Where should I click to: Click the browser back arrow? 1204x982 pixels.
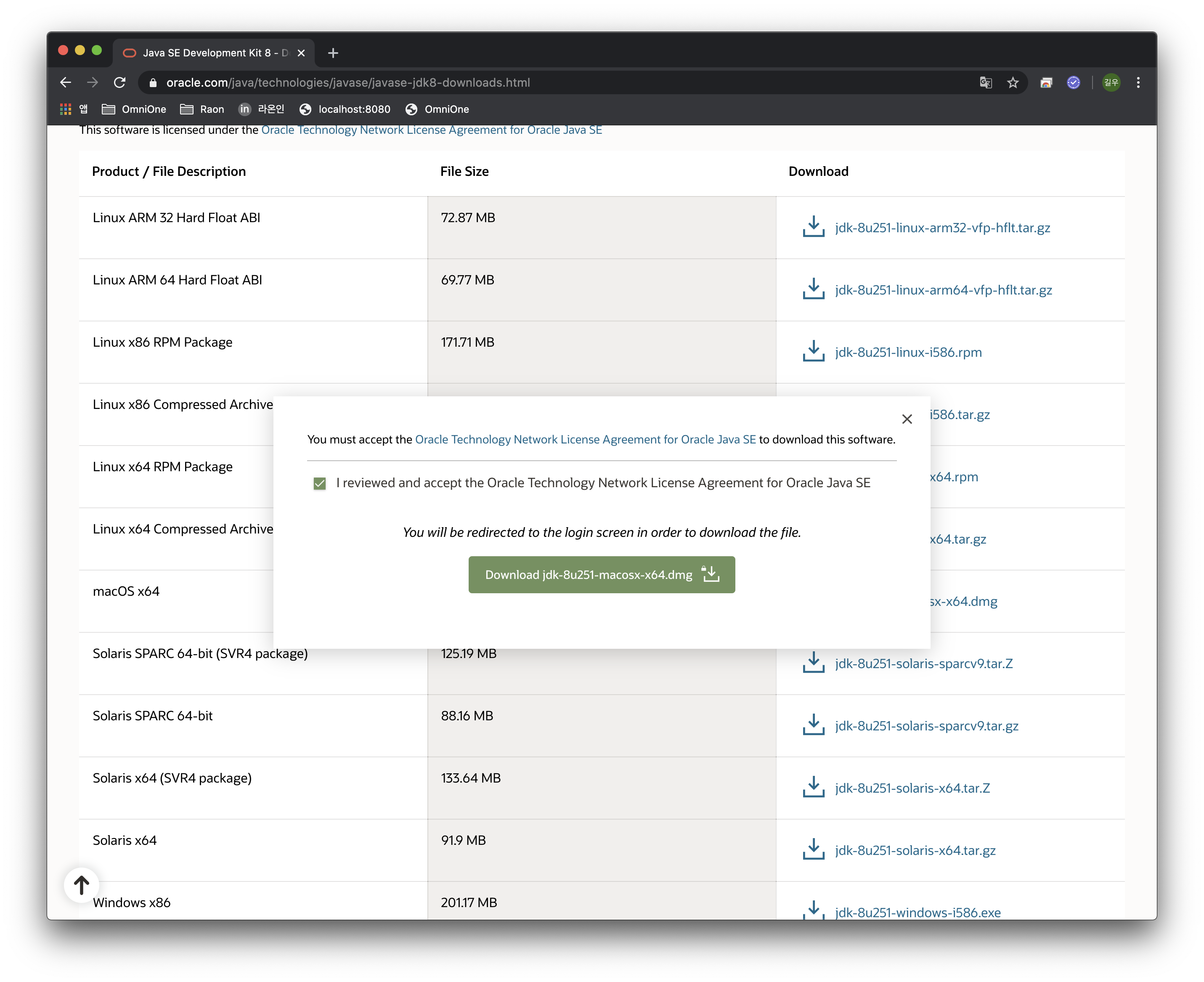click(66, 82)
